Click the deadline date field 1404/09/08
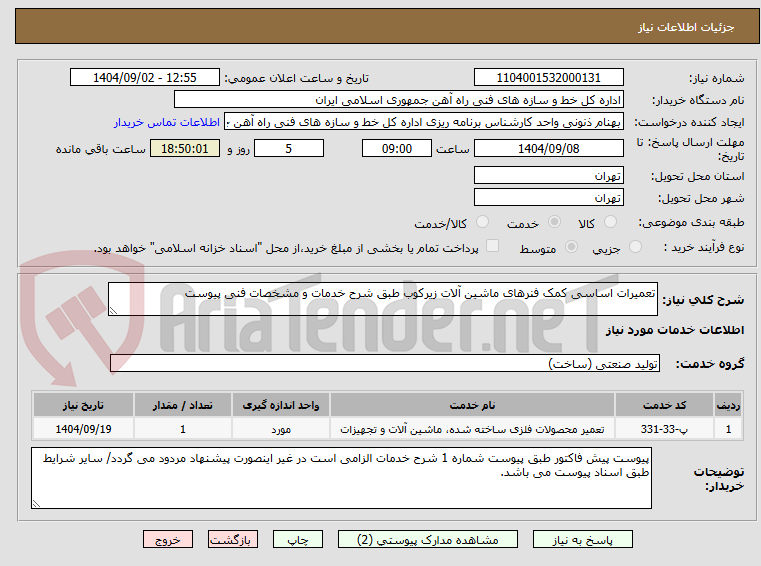This screenshot has height=566, width=761. tap(548, 148)
